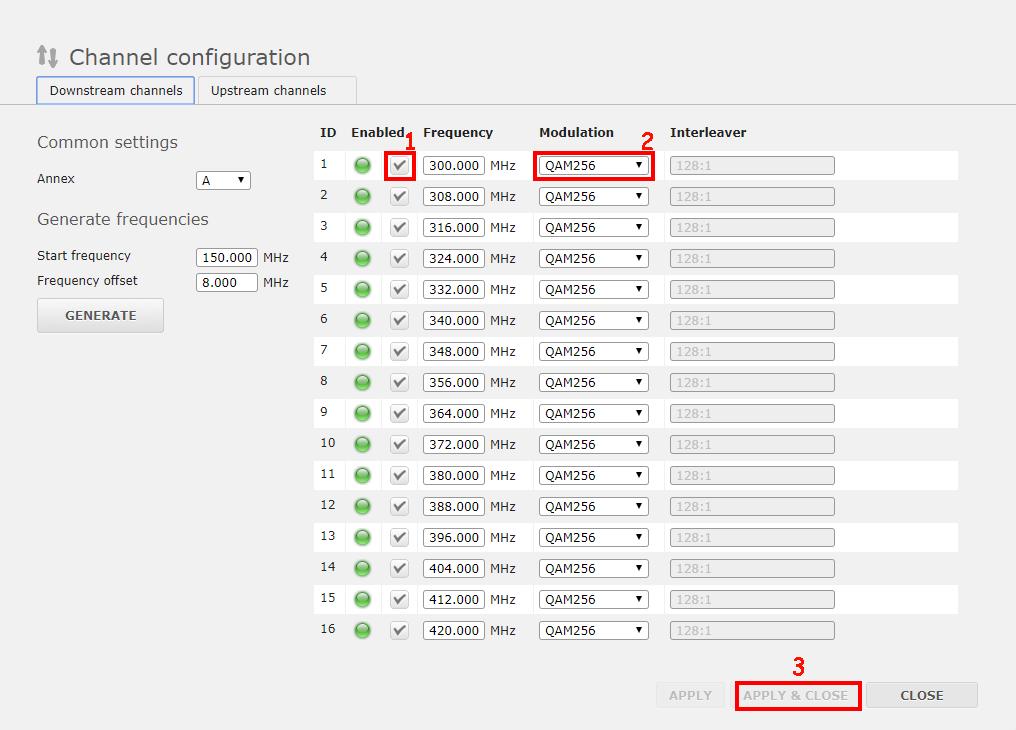
Task: Click the 420.000 MHz frequency field
Action: point(454,630)
